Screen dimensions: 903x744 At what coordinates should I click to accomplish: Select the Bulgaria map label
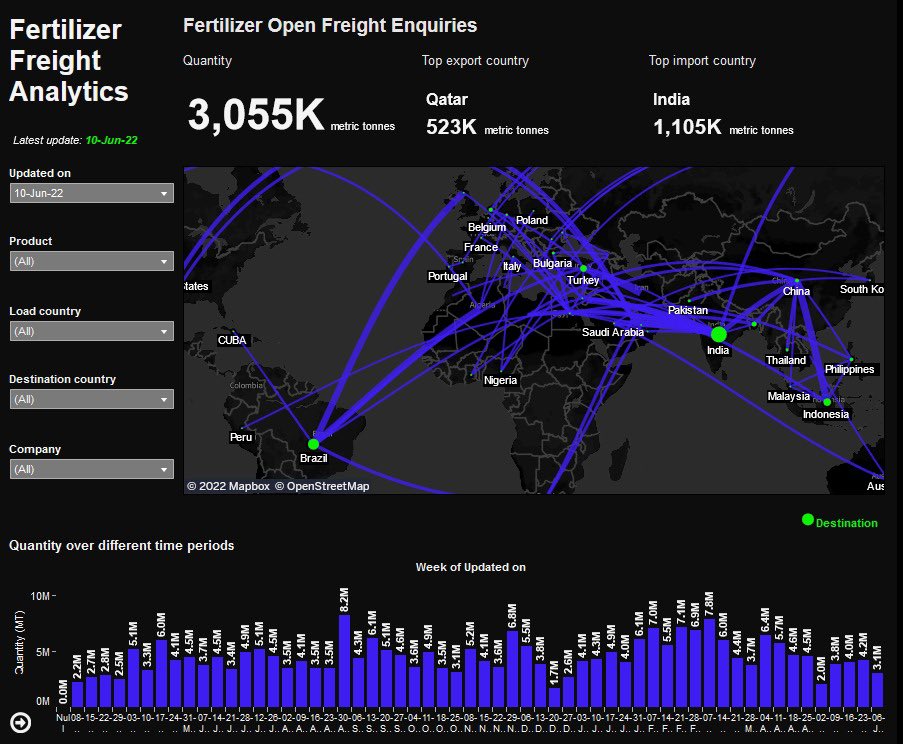552,263
